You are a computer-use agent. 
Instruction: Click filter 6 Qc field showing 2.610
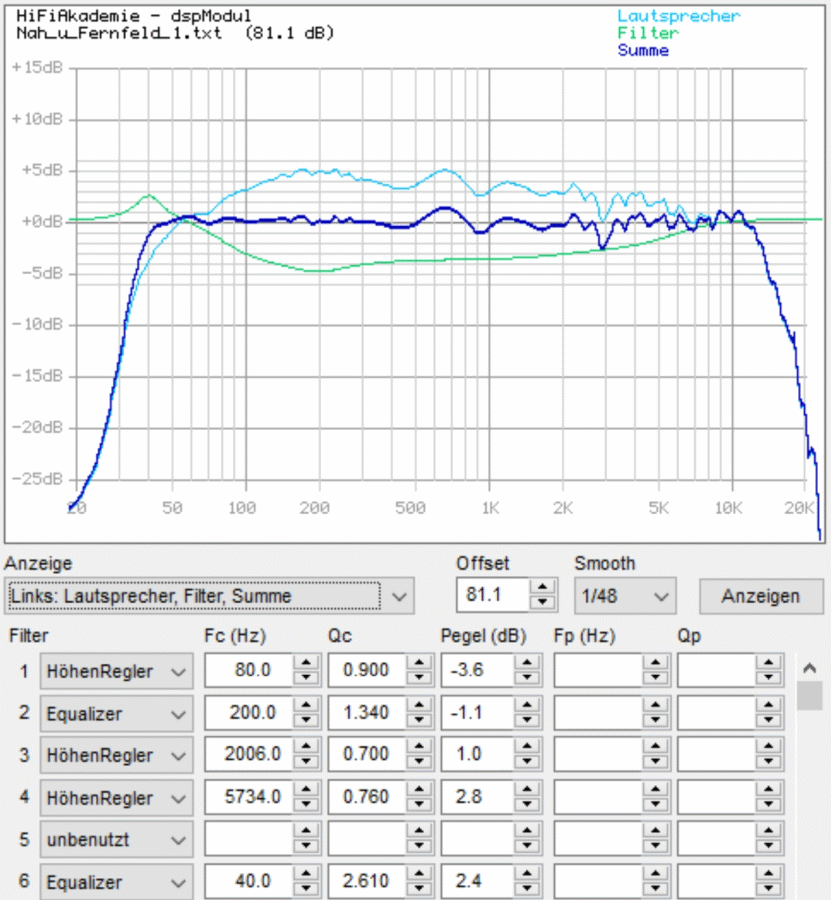(x=366, y=883)
